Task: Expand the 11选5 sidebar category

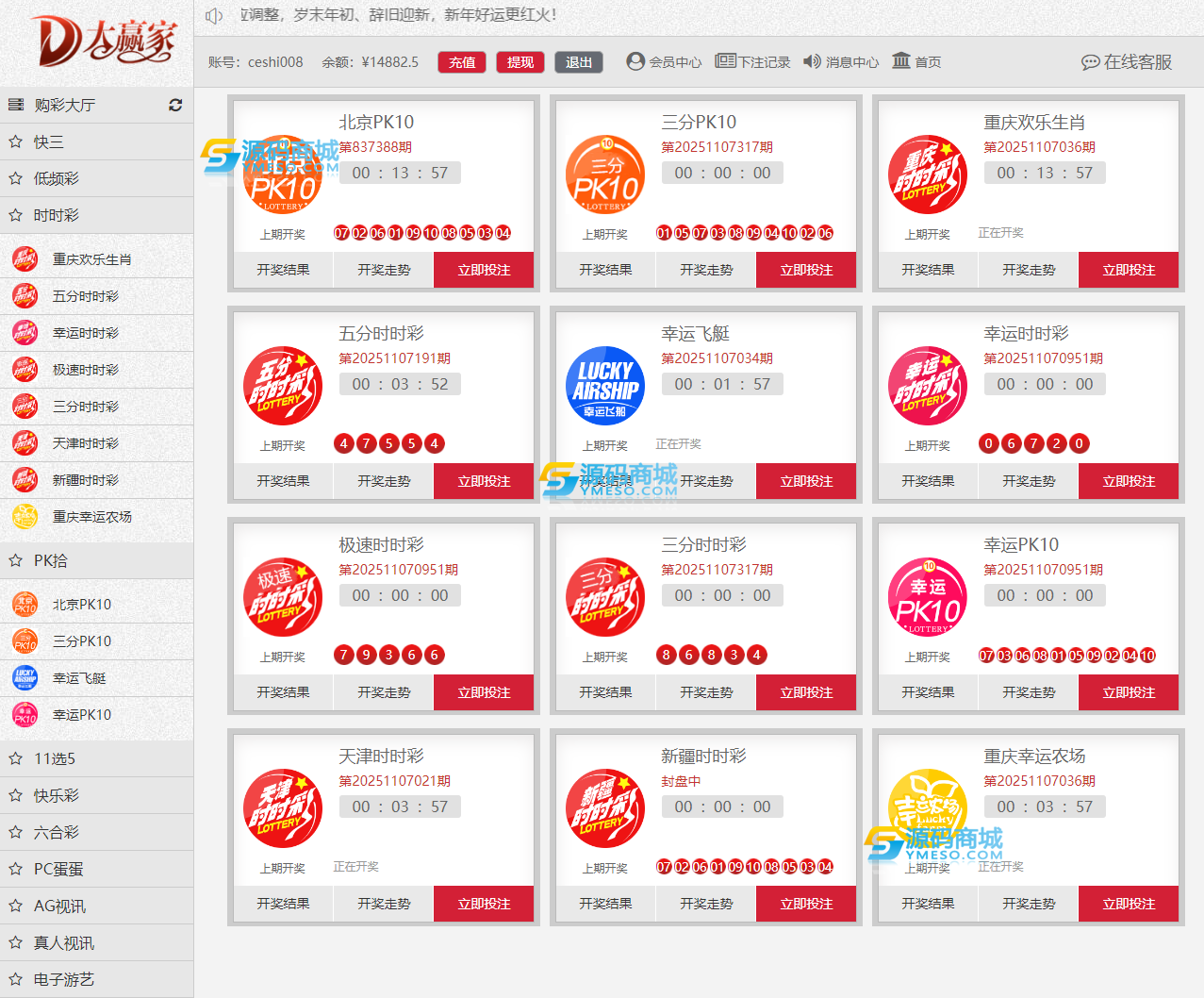Action: coord(55,758)
